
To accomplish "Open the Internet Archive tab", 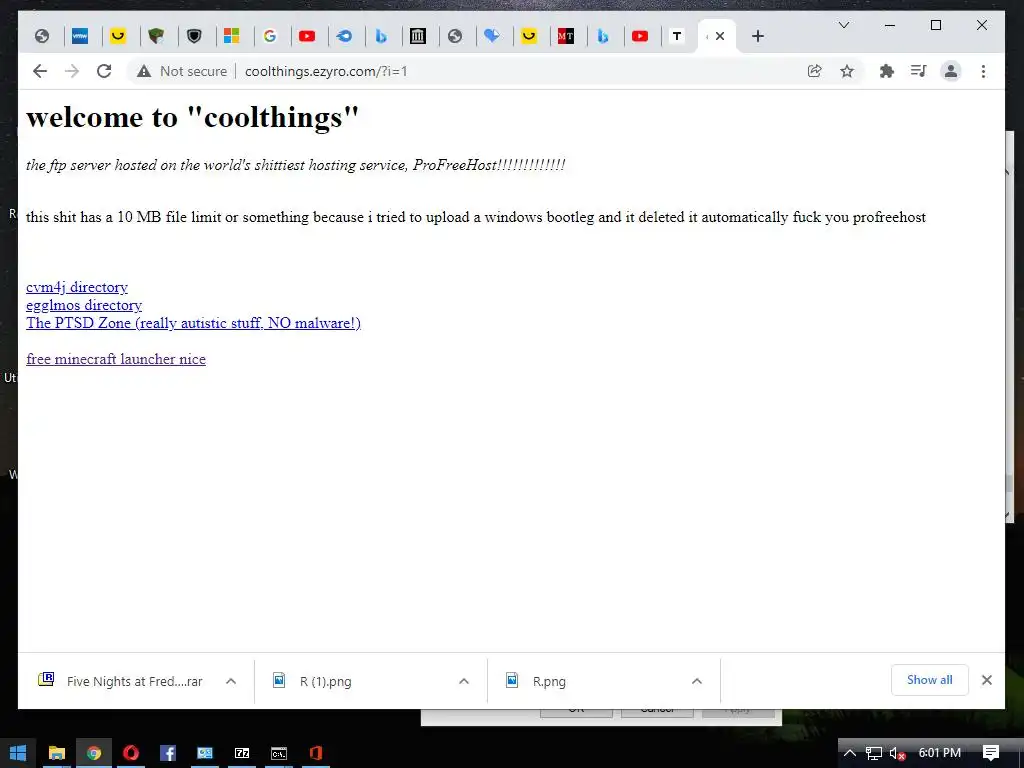I will (x=418, y=37).
